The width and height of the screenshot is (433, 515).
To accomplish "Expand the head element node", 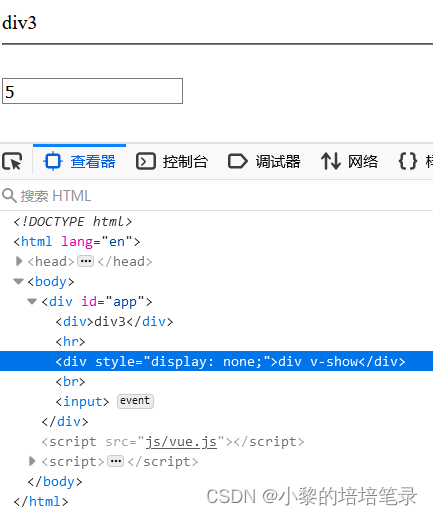I will pyautogui.click(x=19, y=261).
